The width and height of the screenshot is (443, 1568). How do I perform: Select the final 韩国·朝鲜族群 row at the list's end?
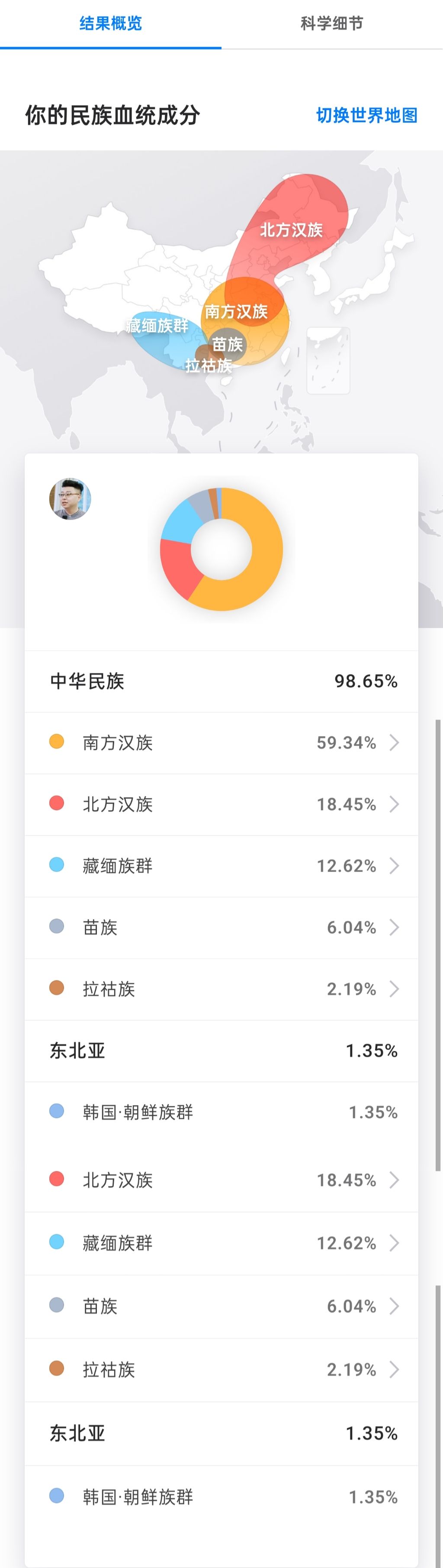click(x=221, y=1497)
